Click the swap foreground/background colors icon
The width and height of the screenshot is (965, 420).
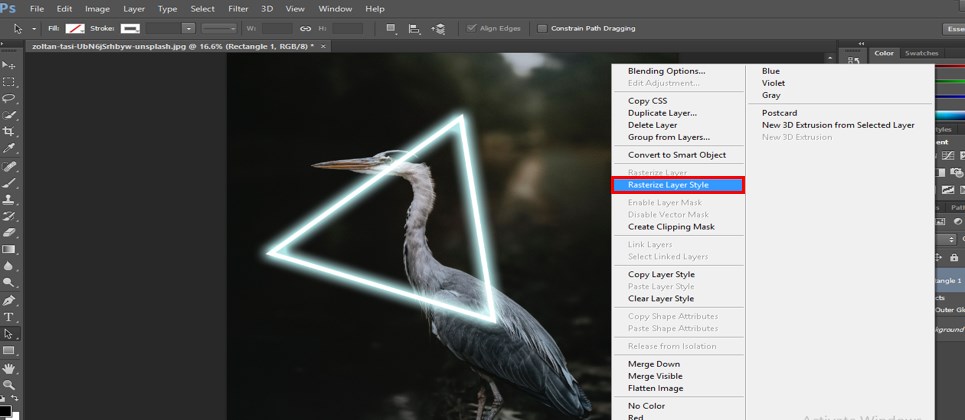[15, 399]
